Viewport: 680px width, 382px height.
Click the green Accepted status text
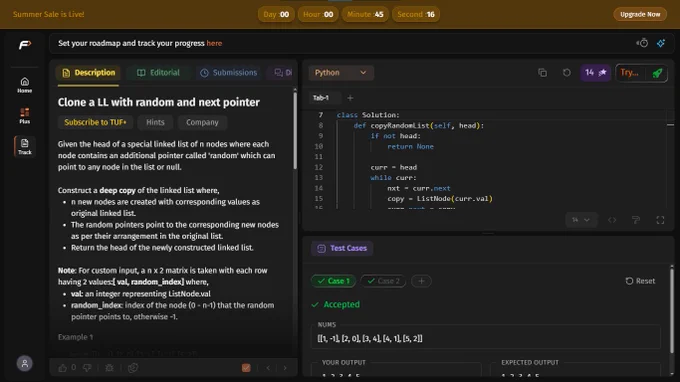(341, 304)
